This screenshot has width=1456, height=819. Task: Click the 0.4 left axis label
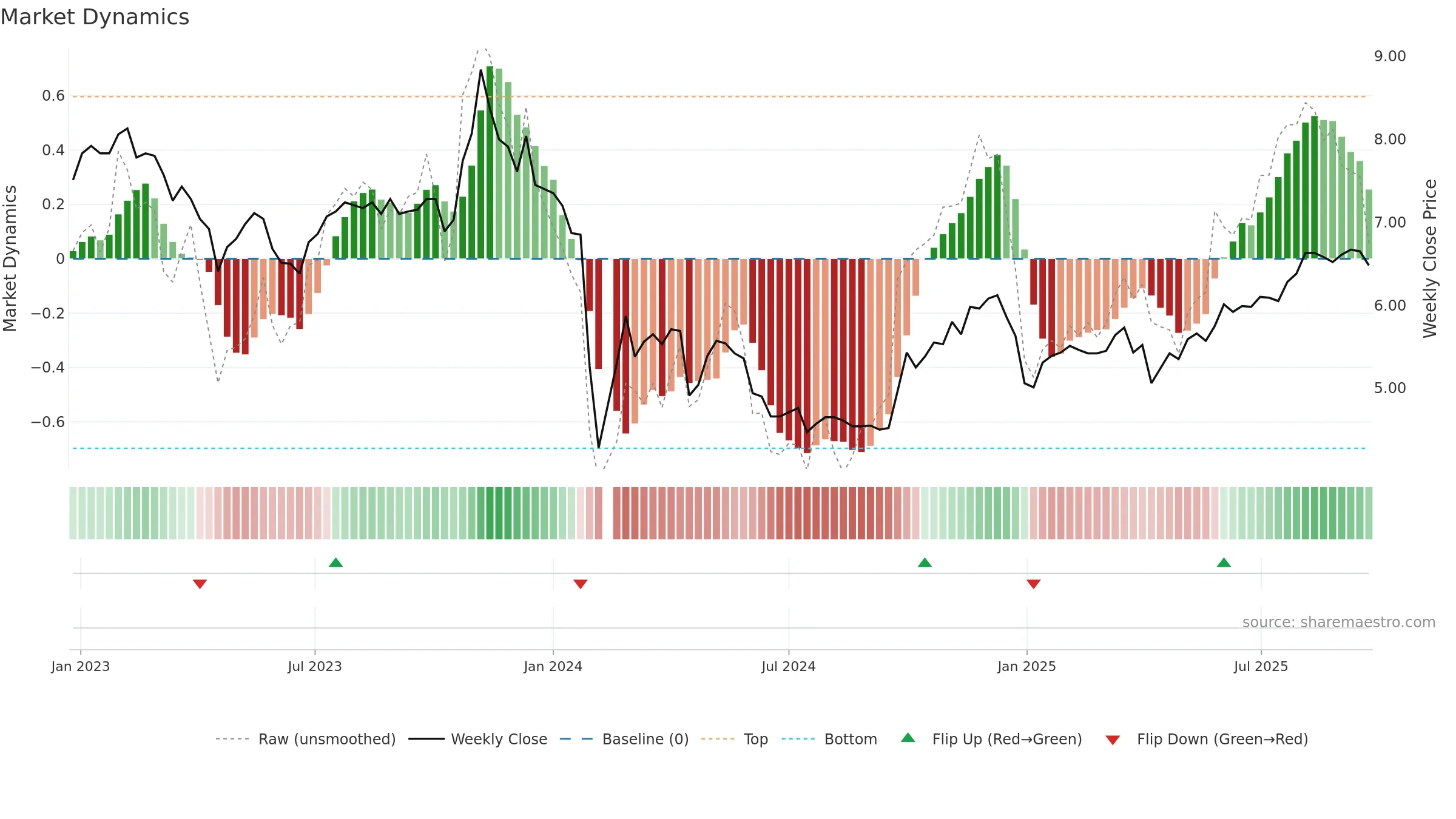pos(53,150)
